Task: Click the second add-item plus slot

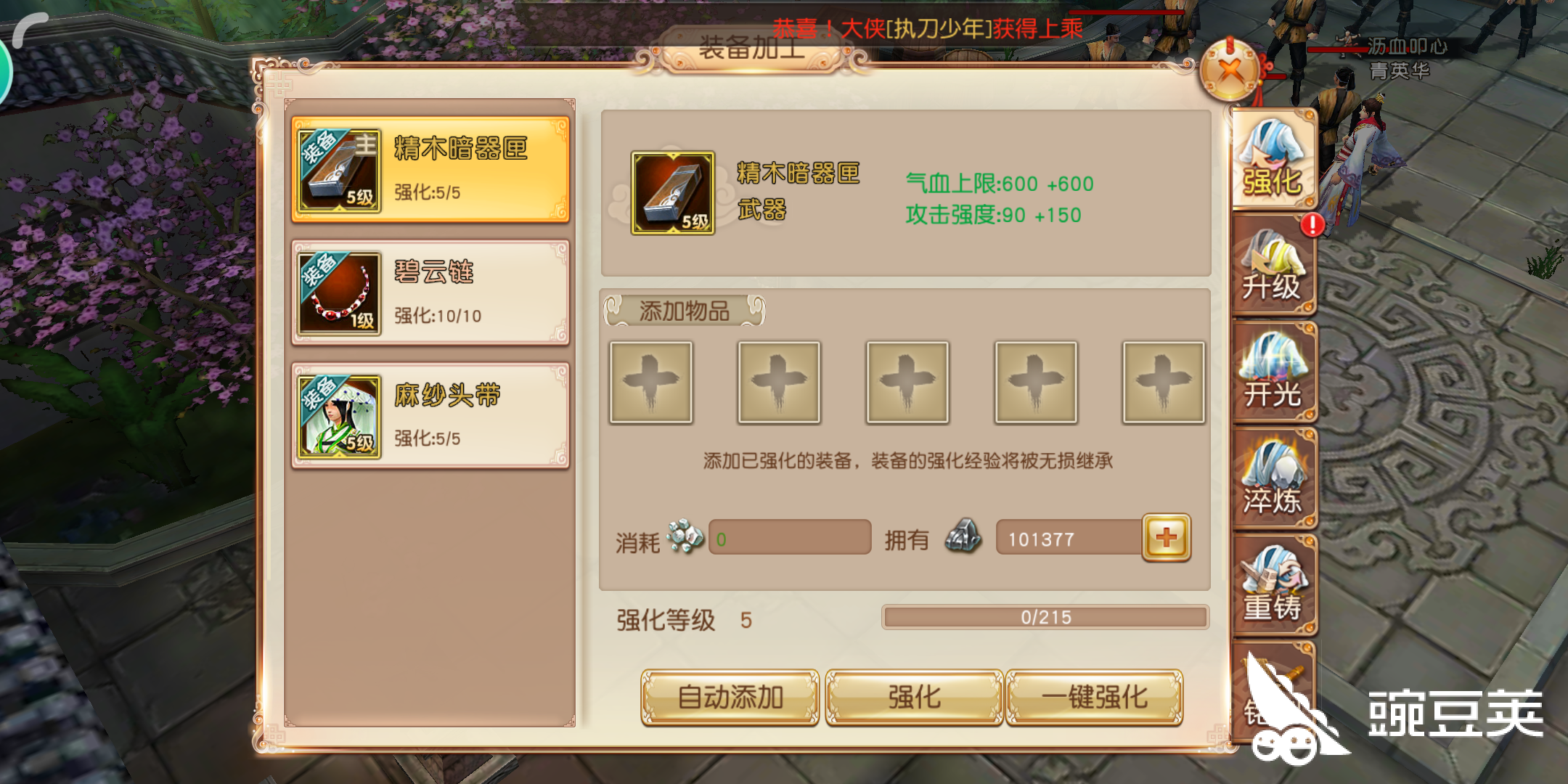Action: point(779,383)
